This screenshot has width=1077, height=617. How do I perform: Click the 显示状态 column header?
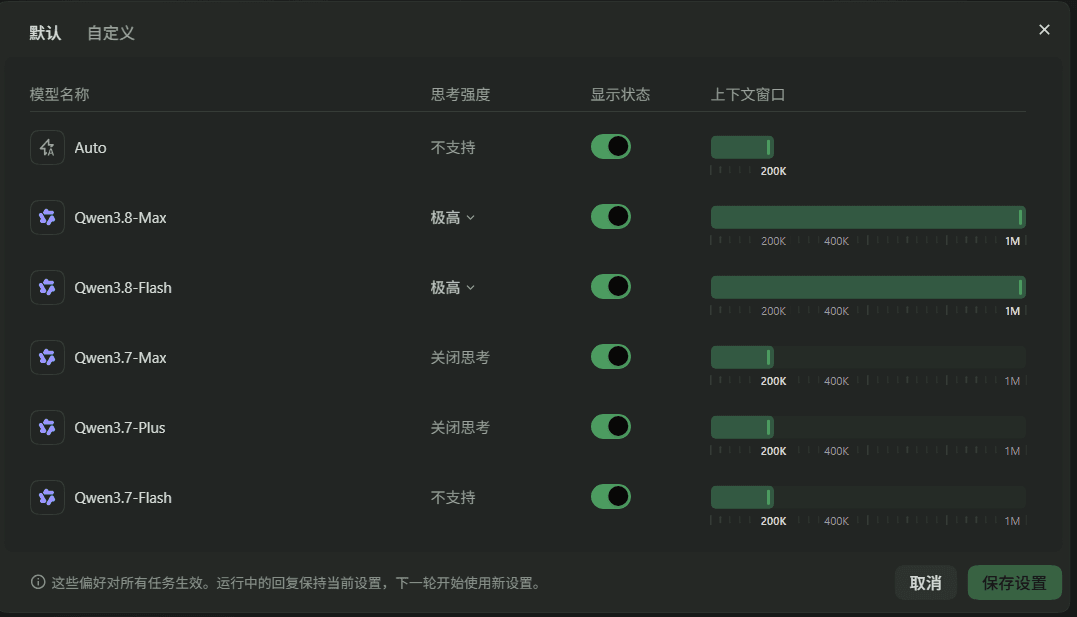pyautogui.click(x=620, y=95)
